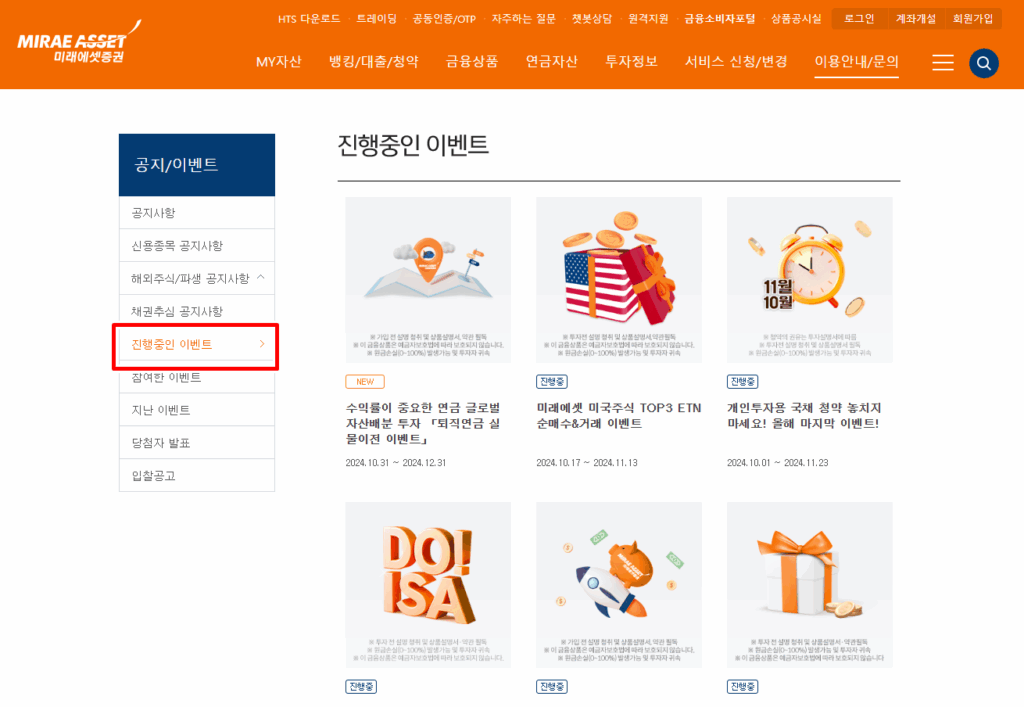Click the magnifying glass search icon
The image size is (1024, 707).
click(x=984, y=63)
